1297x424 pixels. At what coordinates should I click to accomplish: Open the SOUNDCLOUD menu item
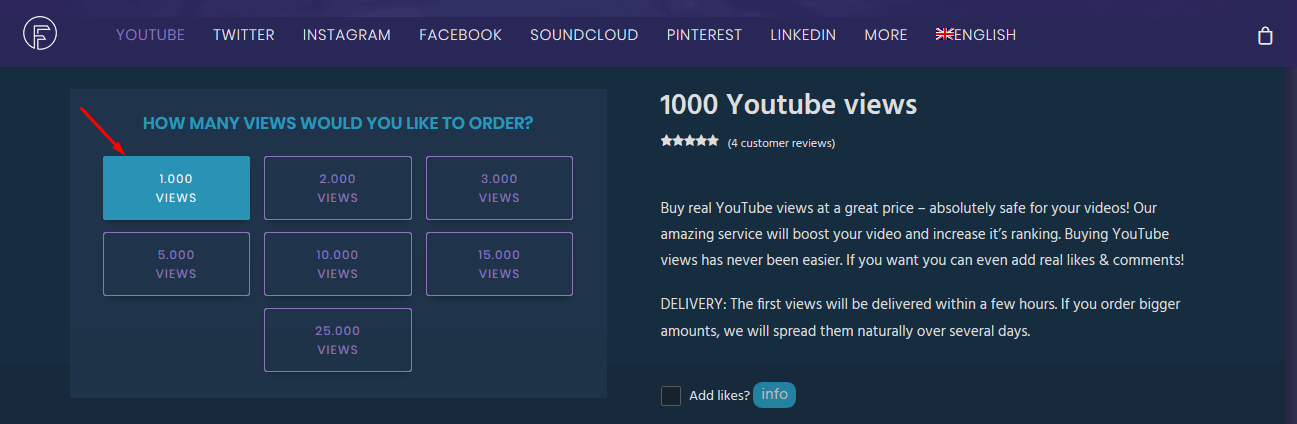[584, 35]
